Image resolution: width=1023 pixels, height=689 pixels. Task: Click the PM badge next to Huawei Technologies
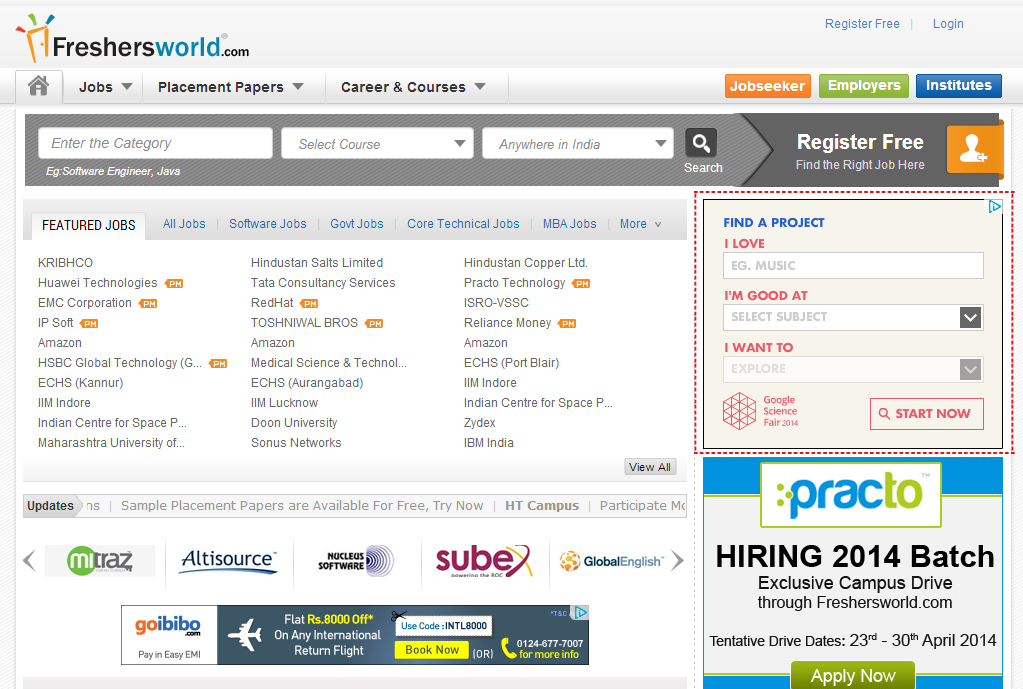tap(174, 284)
